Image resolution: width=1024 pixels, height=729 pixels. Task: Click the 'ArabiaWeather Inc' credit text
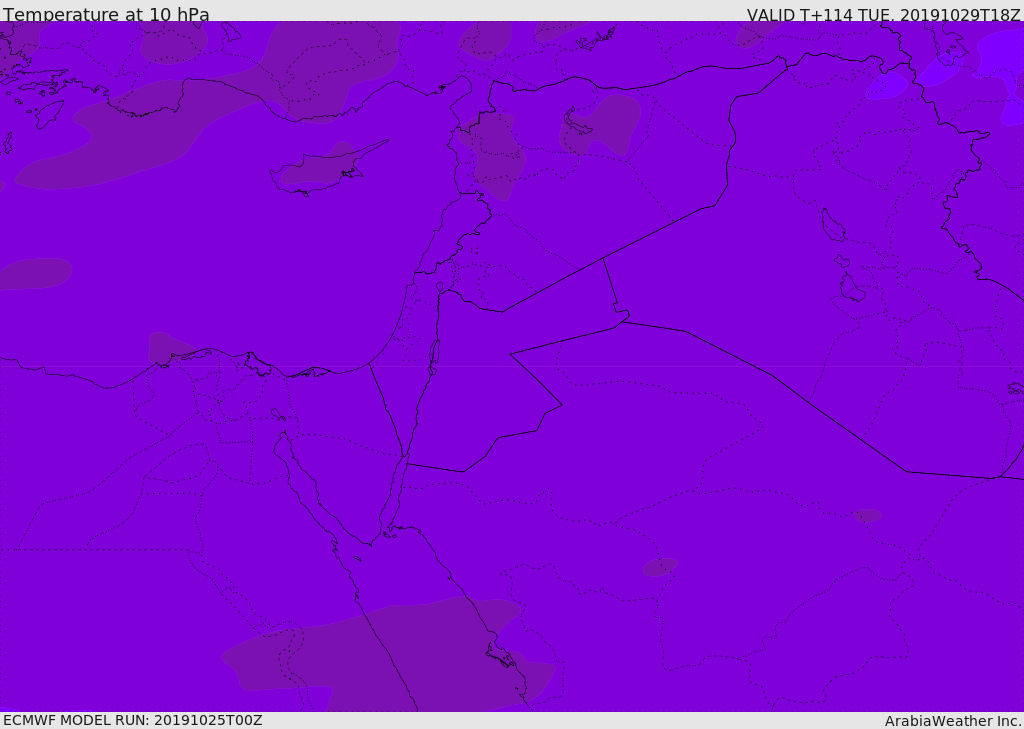[952, 721]
